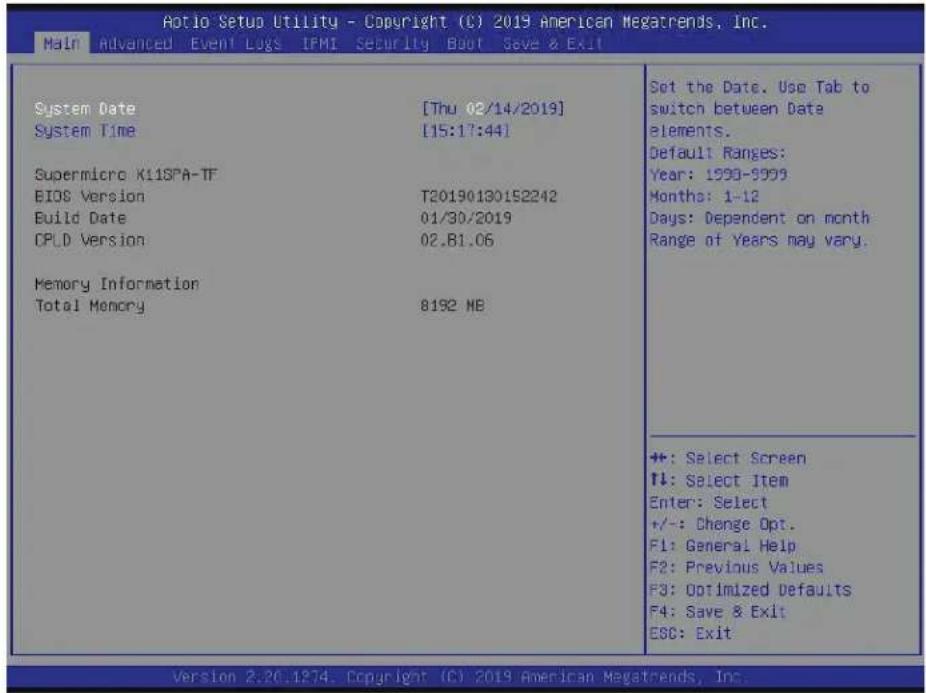Viewport: 926px width, 693px height.
Task: Open the Security tab
Action: pos(392,44)
